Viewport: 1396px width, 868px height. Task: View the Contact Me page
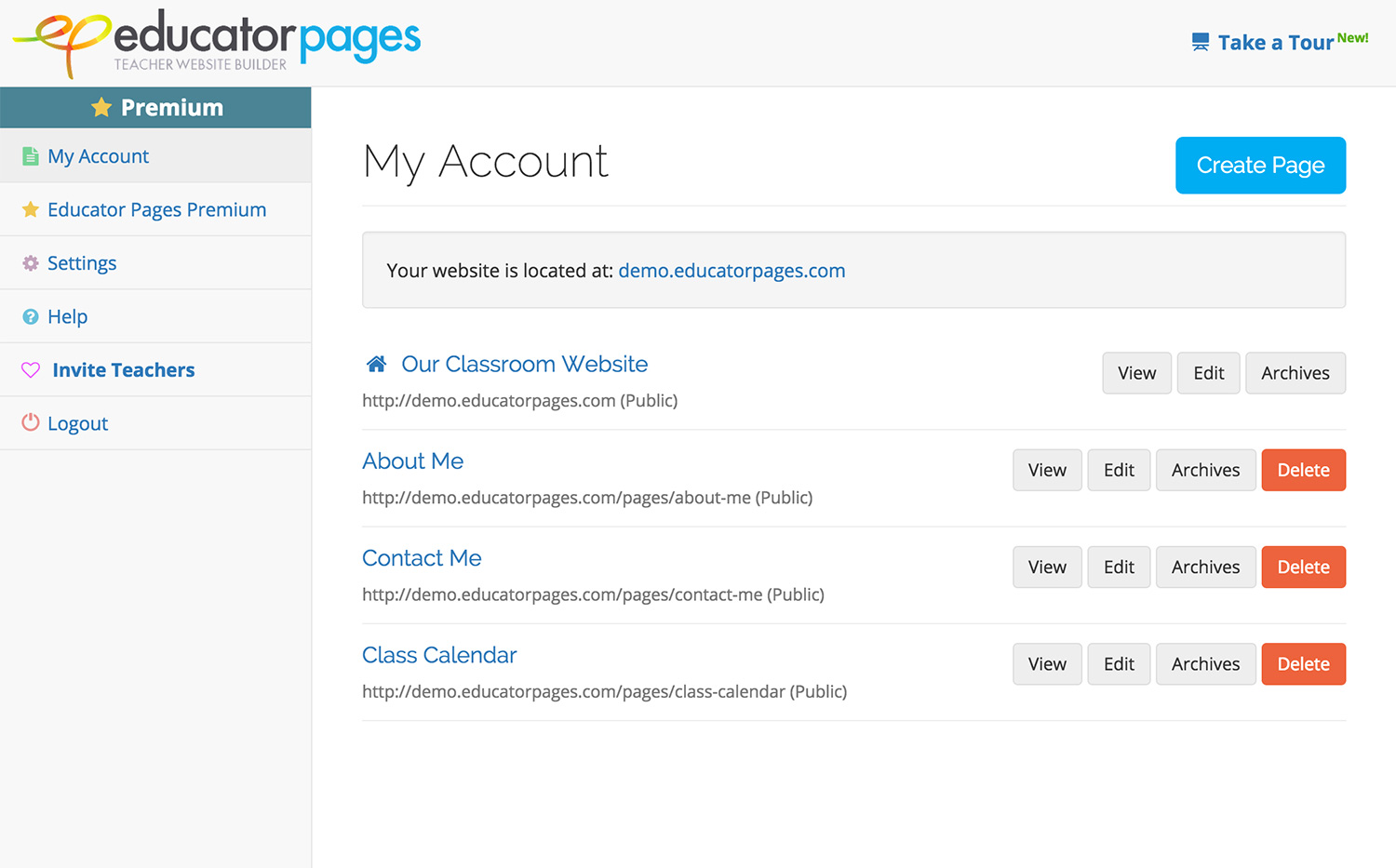[1047, 567]
